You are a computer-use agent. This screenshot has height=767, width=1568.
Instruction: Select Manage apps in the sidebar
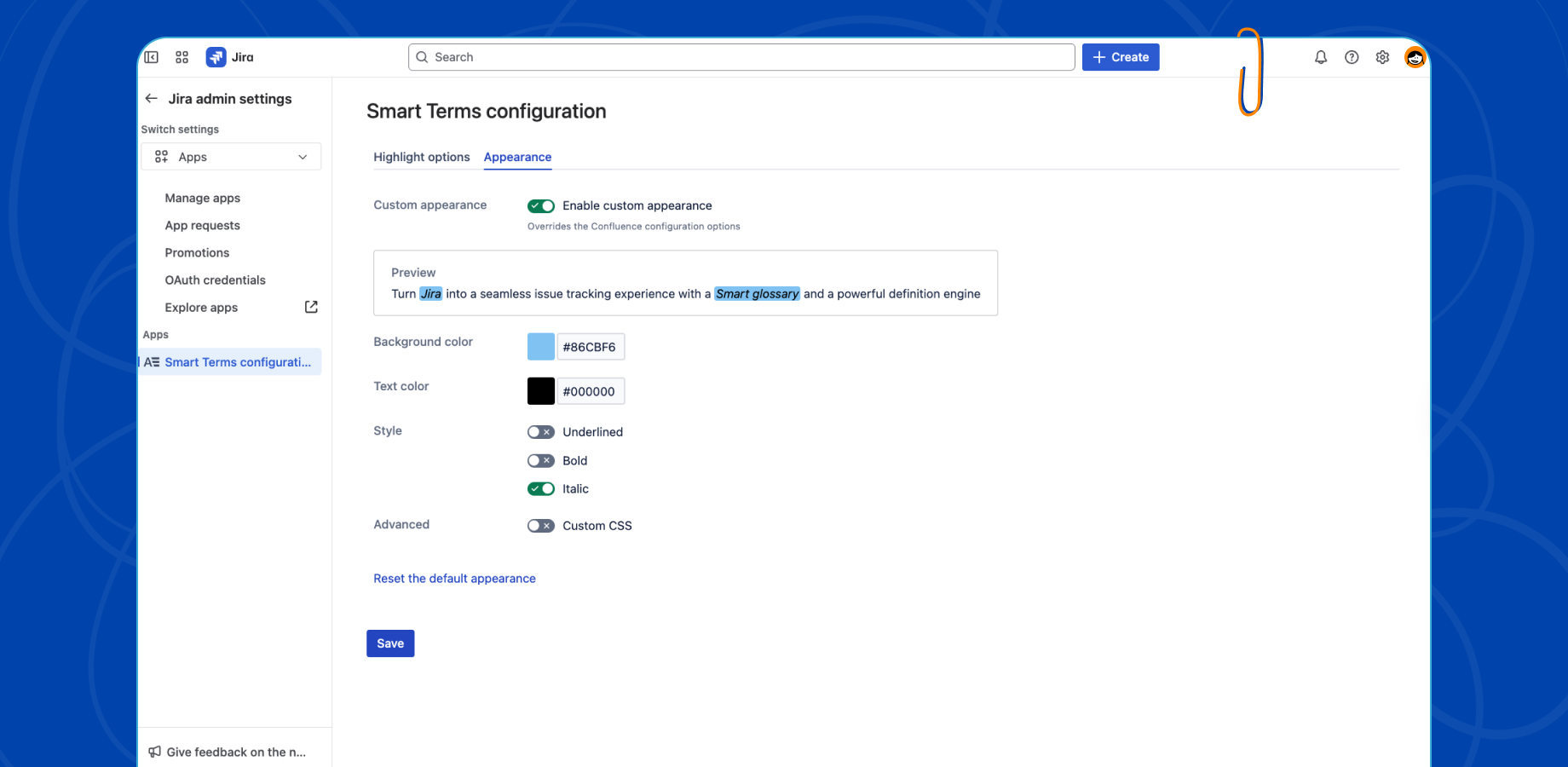203,198
